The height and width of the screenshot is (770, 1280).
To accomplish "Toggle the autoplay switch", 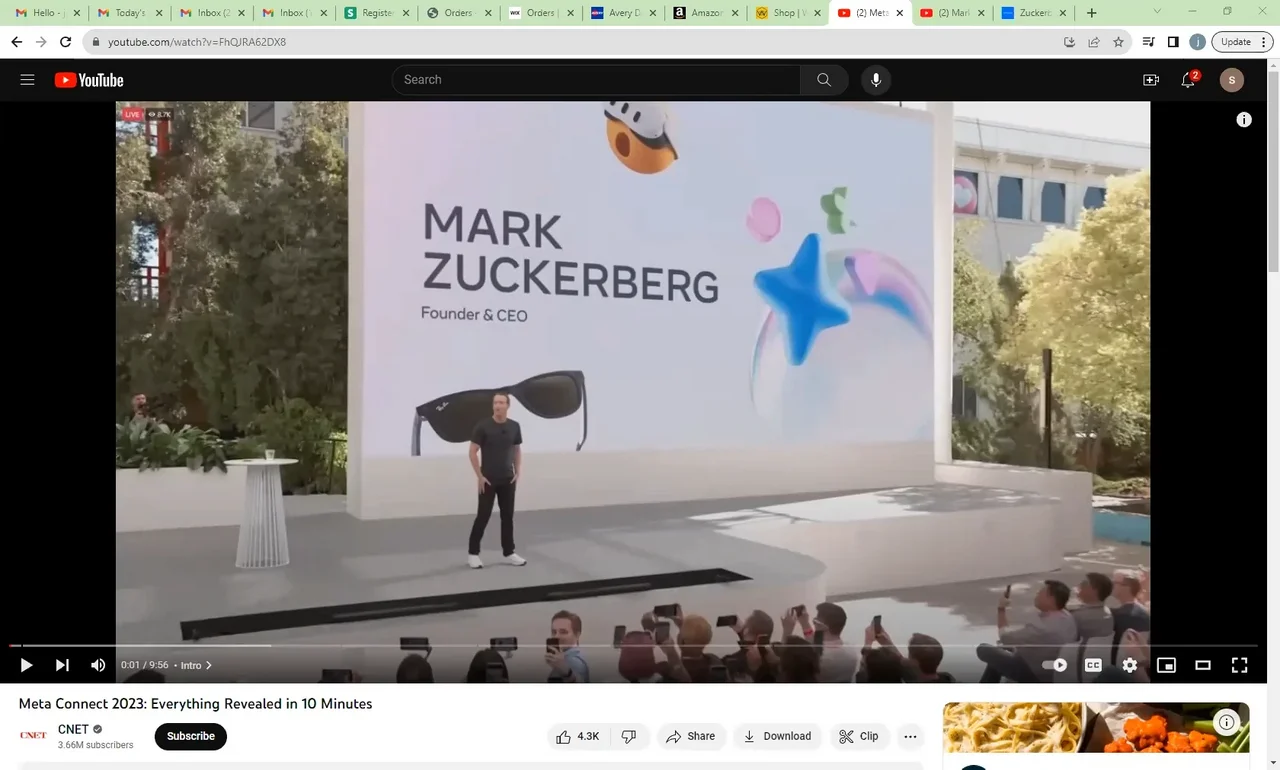I will (1055, 665).
